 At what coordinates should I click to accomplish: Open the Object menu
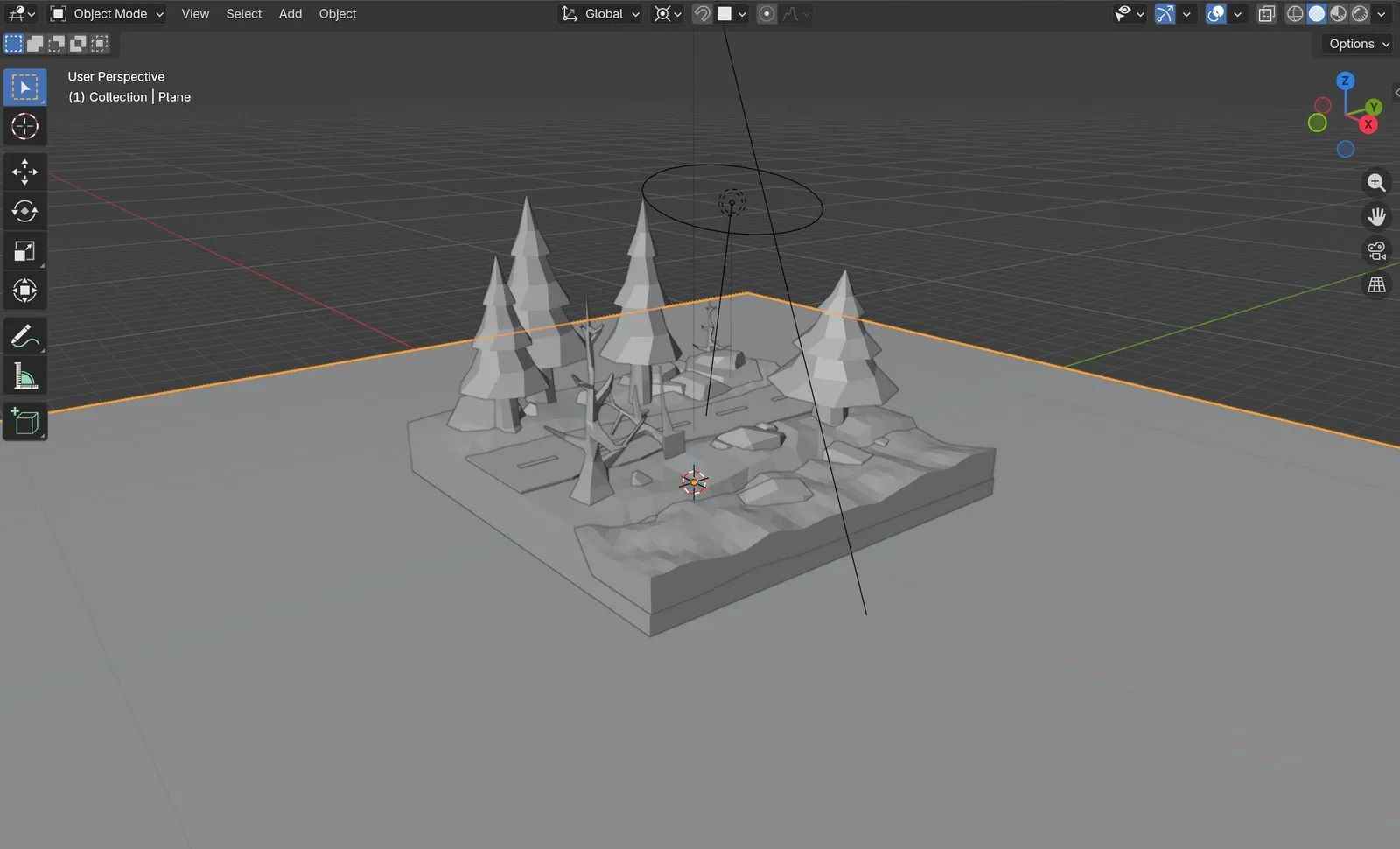(x=338, y=14)
